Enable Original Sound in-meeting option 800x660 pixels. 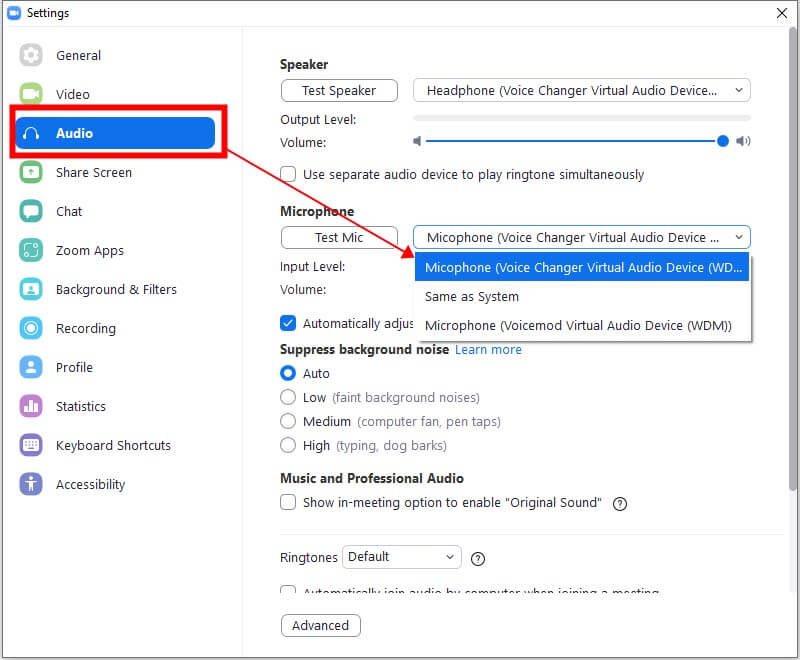tap(288, 502)
